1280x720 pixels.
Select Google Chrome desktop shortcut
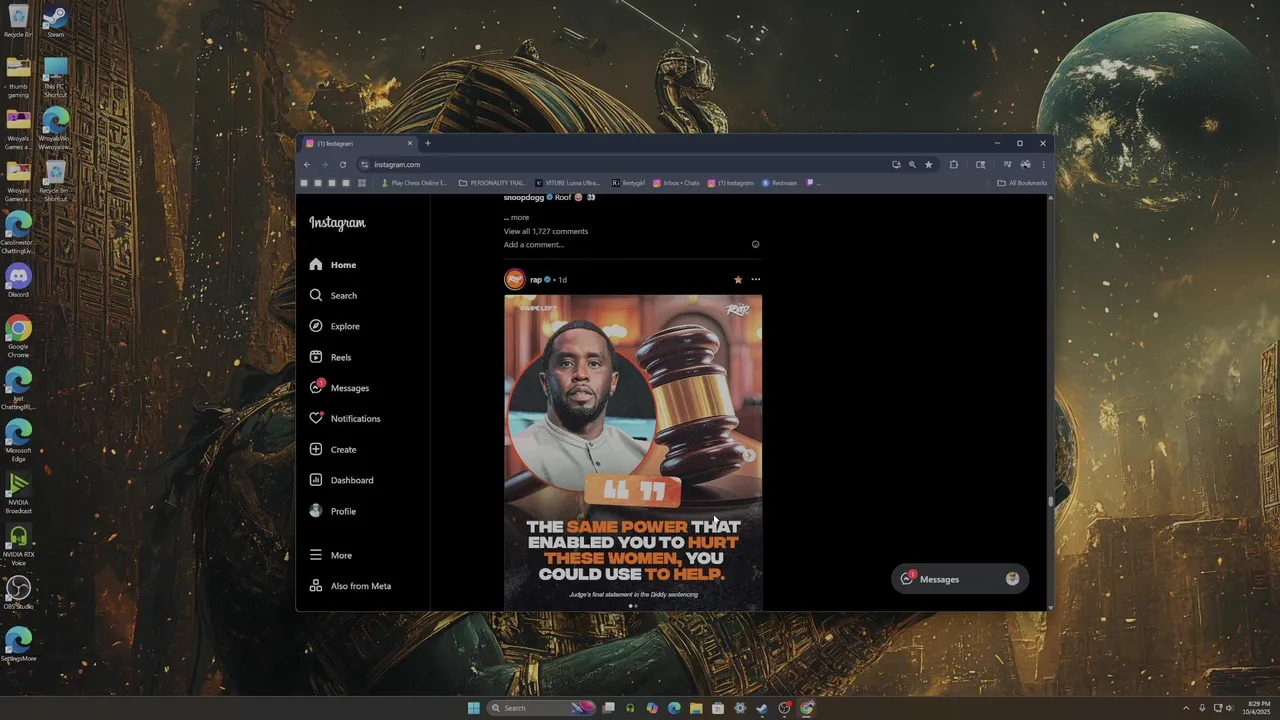[18, 336]
